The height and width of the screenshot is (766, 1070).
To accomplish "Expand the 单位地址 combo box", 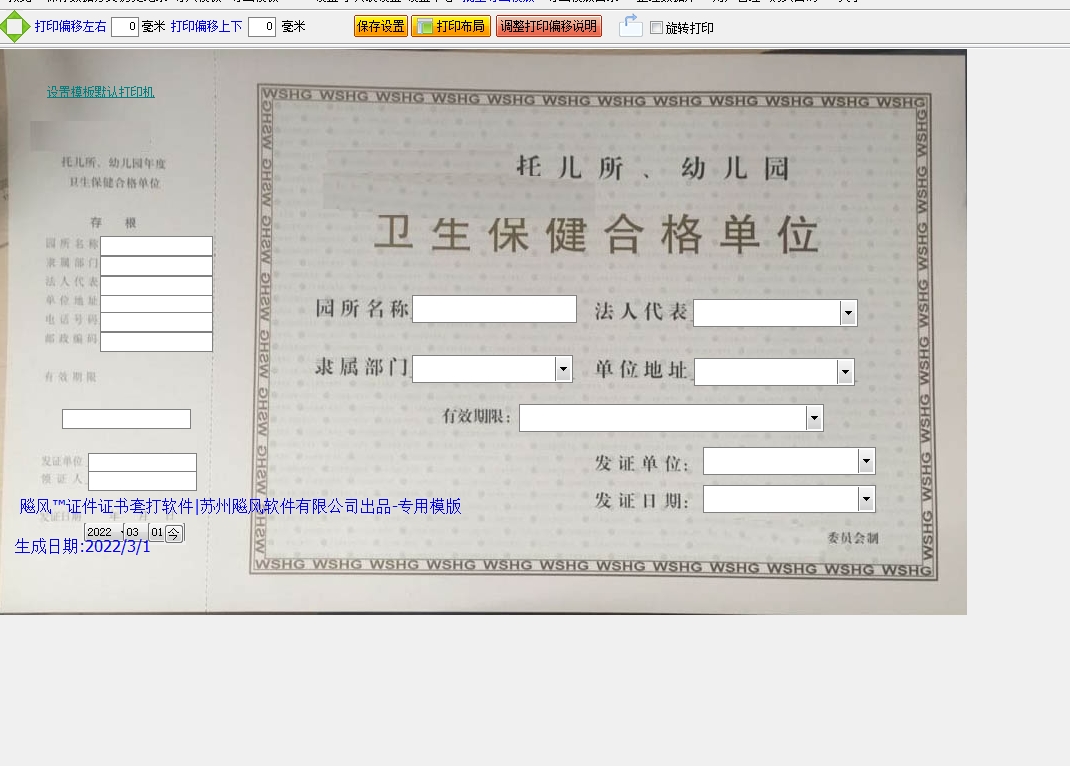I will point(845,373).
